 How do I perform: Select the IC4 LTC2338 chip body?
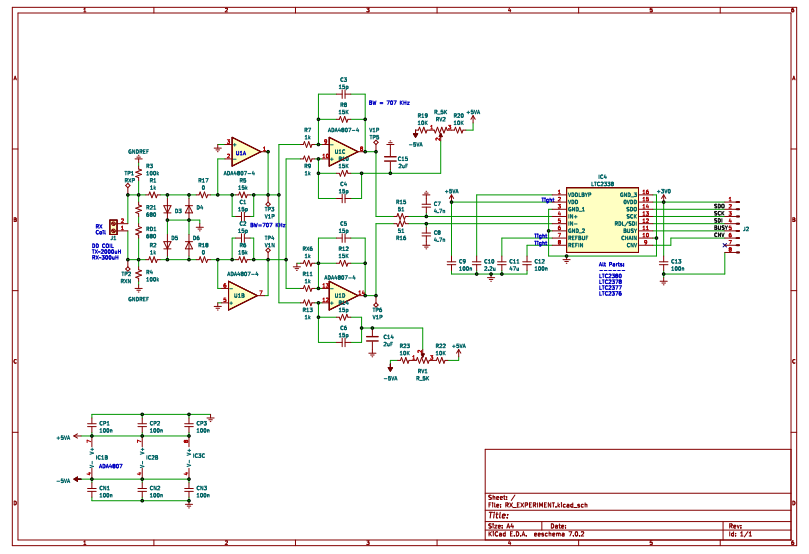click(602, 220)
